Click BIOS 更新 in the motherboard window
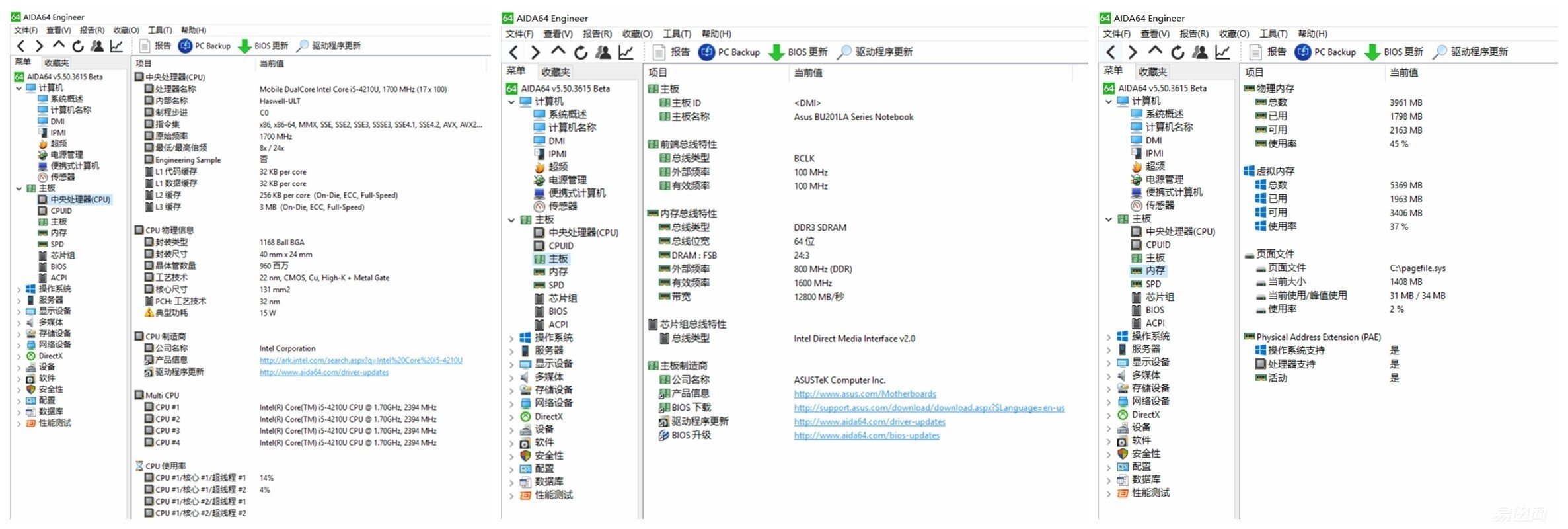 798,52
